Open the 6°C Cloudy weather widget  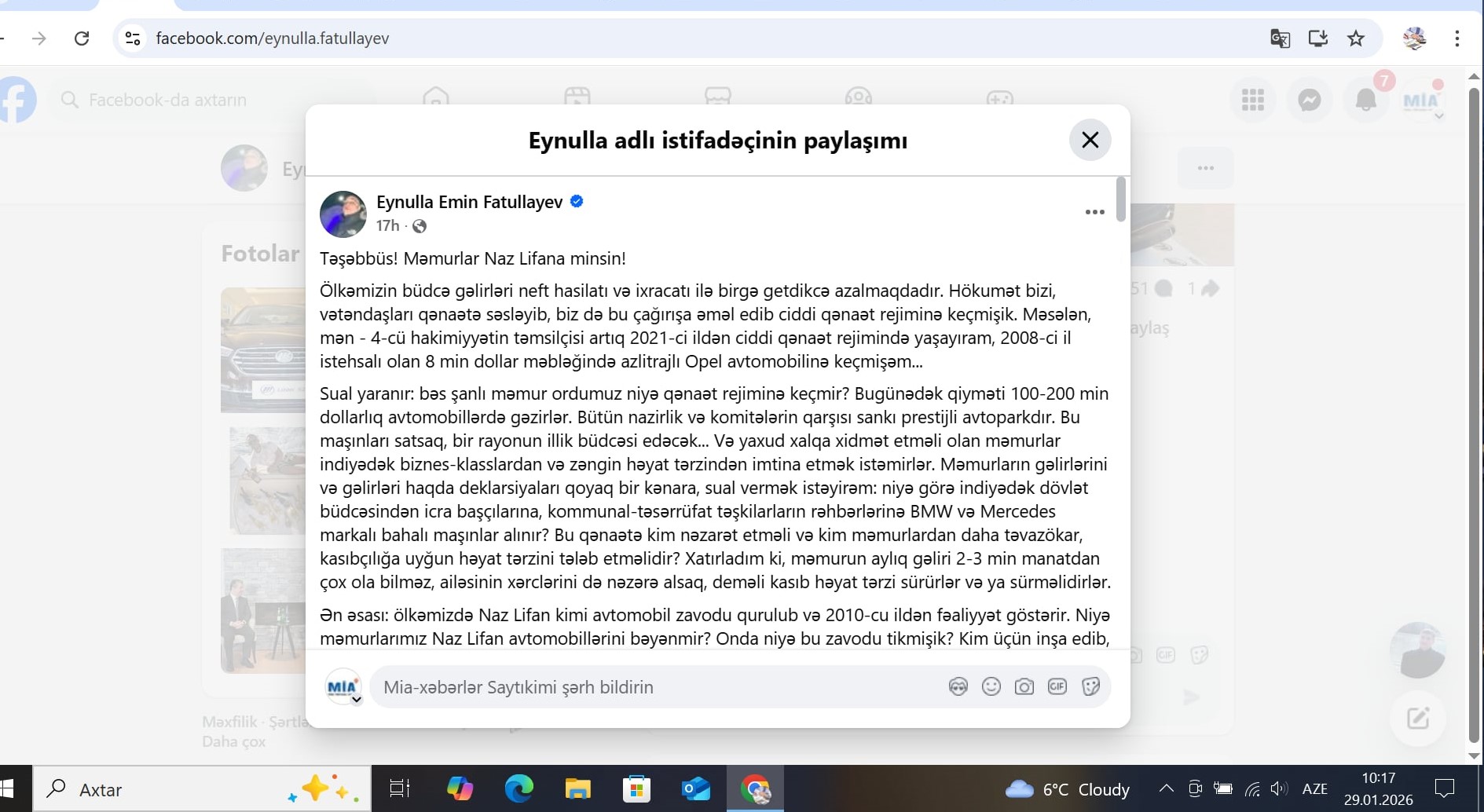[1067, 789]
